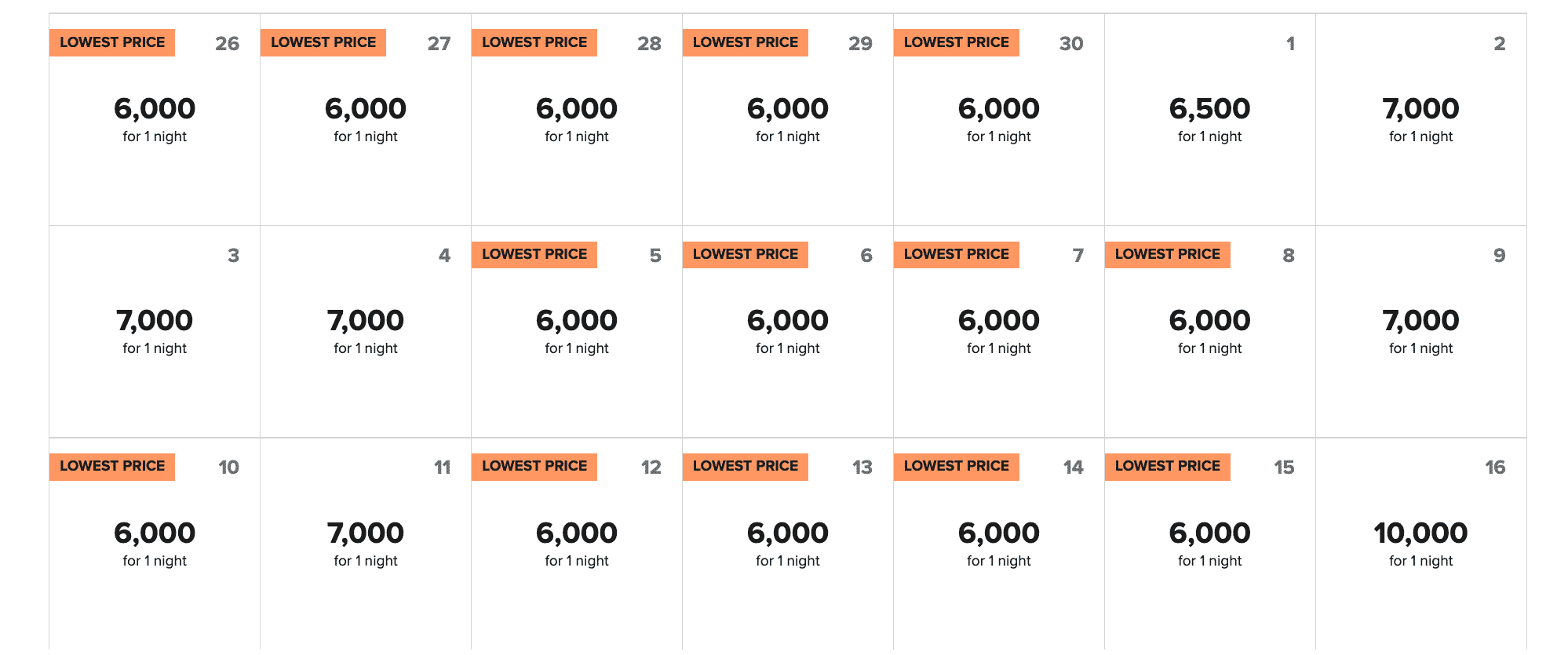Click Lowest Price badge on day 5
This screenshot has width=1568, height=655.
pos(534,255)
